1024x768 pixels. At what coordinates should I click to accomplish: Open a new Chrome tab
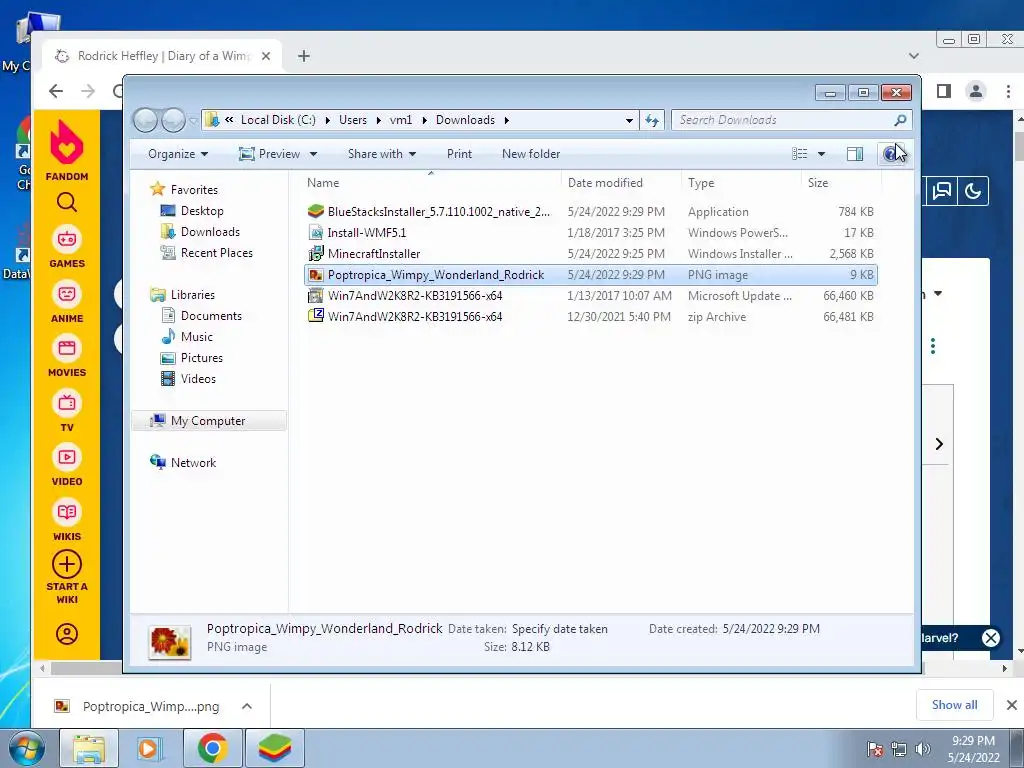pos(304,56)
